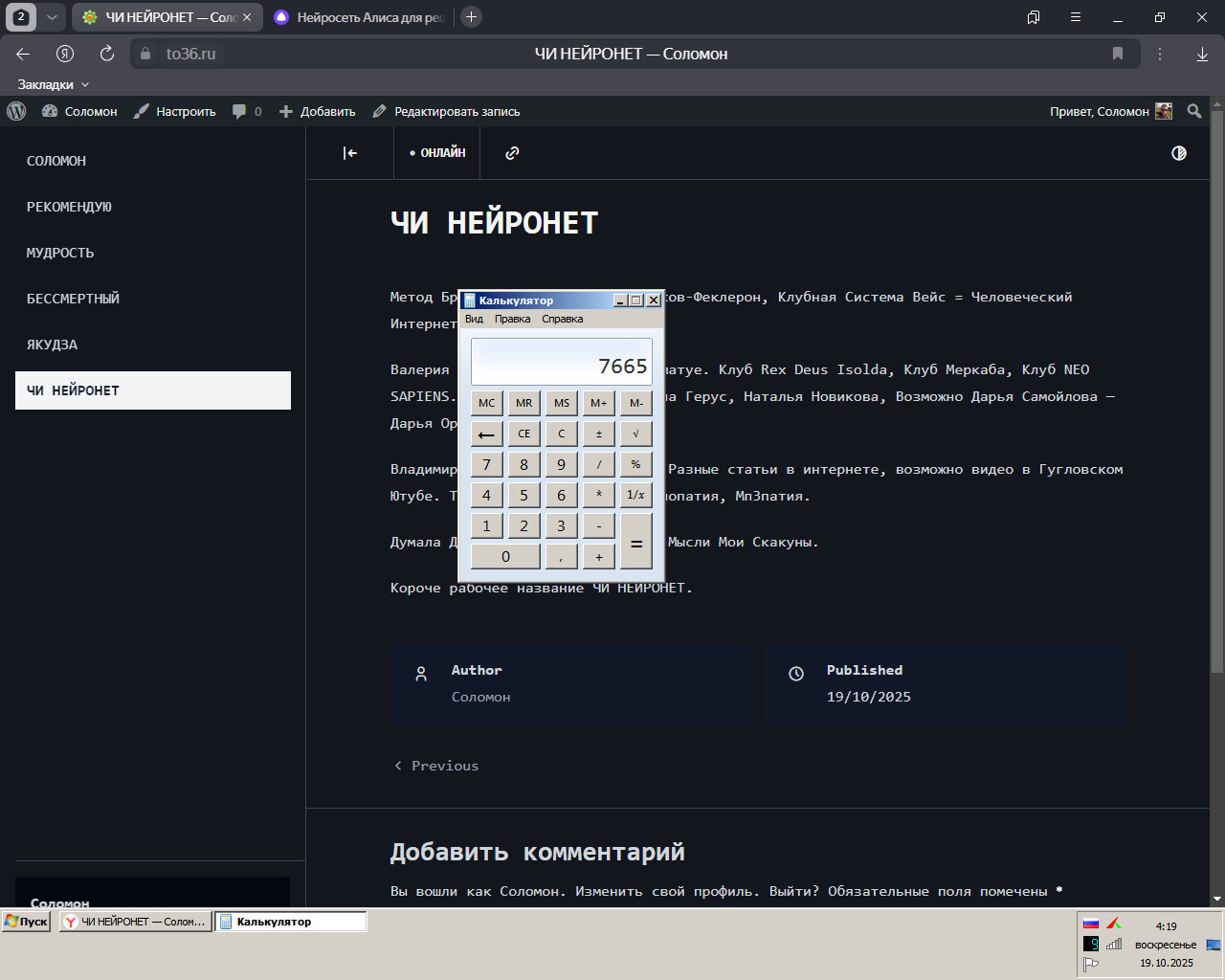Expand the tab group dropdown chevron
This screenshot has height=980, width=1225.
tap(52, 17)
